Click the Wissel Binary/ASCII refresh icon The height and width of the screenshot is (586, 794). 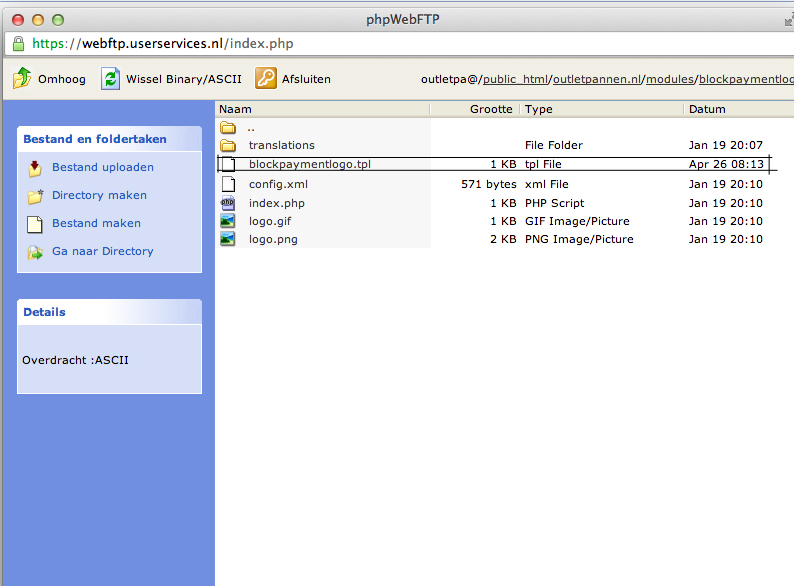[x=110, y=79]
